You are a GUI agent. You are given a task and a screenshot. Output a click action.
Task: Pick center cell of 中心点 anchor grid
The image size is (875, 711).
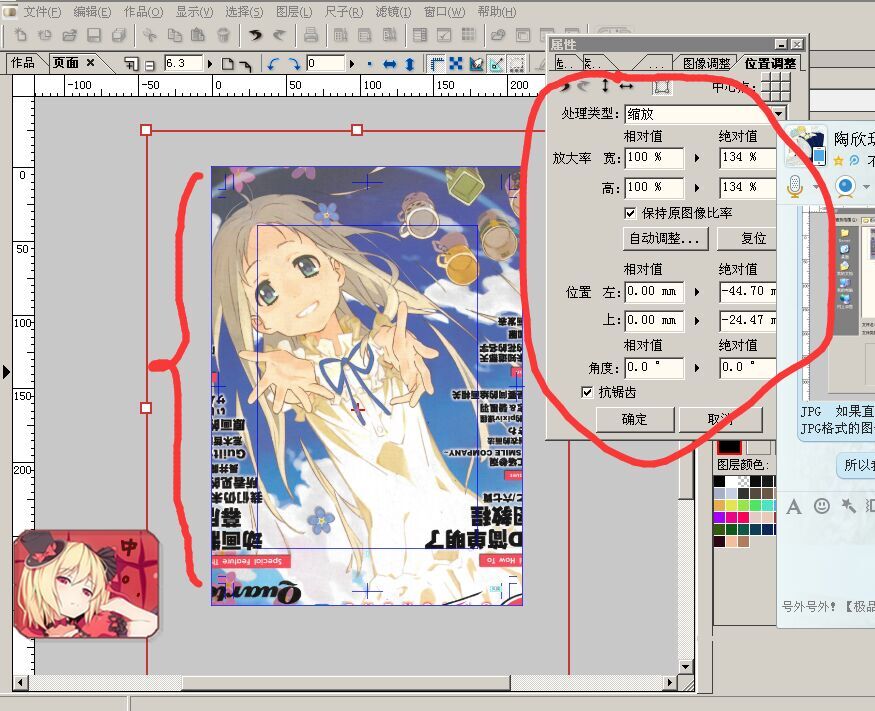point(776,87)
